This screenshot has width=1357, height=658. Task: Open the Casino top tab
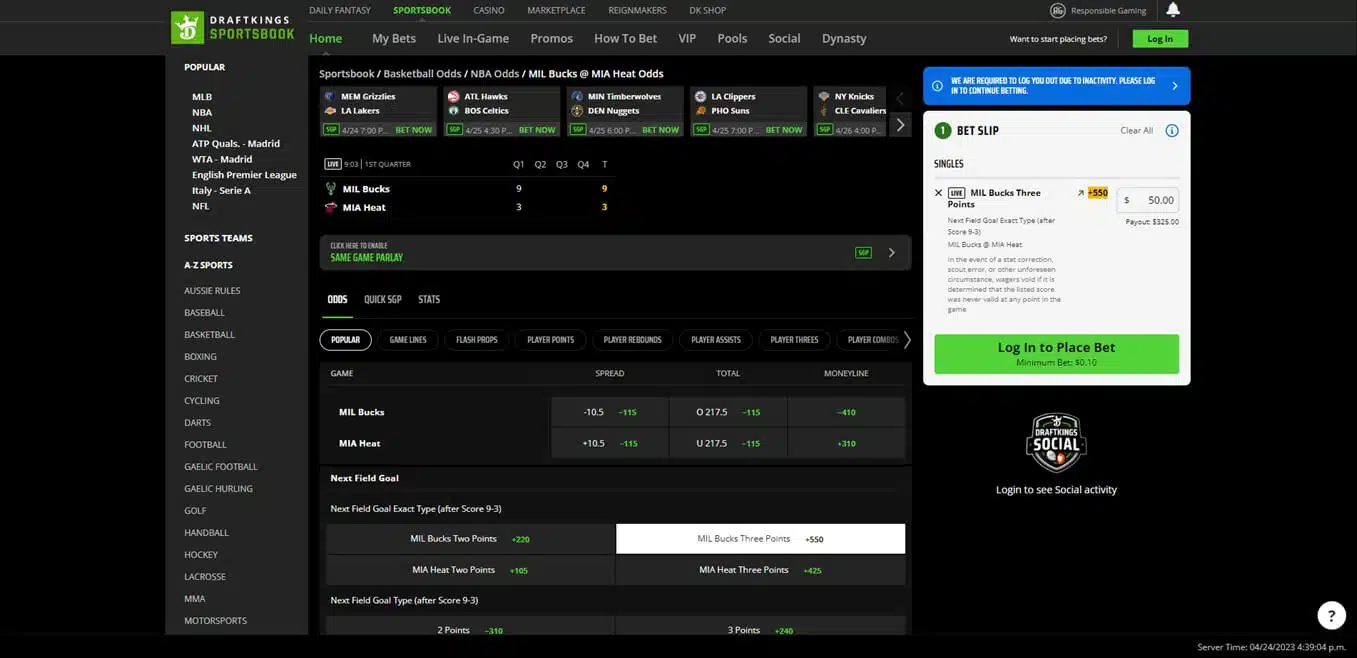tap(489, 10)
